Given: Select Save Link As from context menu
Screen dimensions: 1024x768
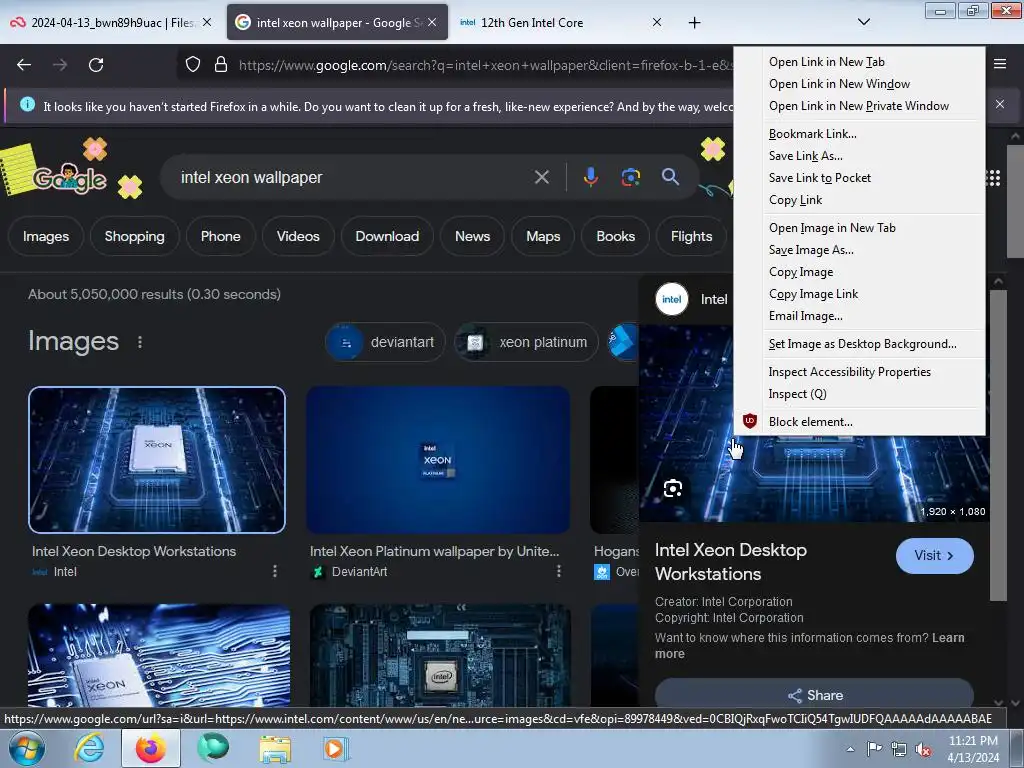Looking at the screenshot, I should pyautogui.click(x=805, y=156).
